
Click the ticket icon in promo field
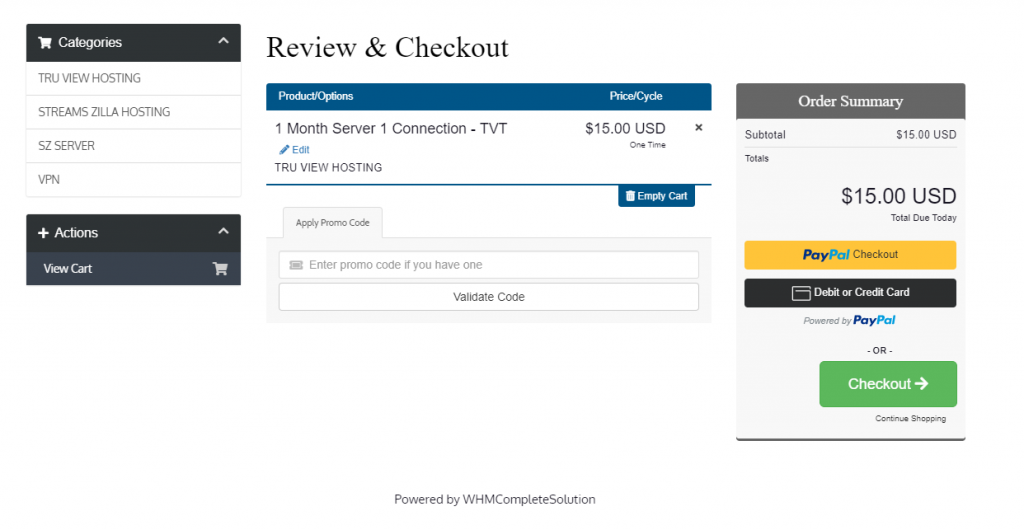coord(296,265)
